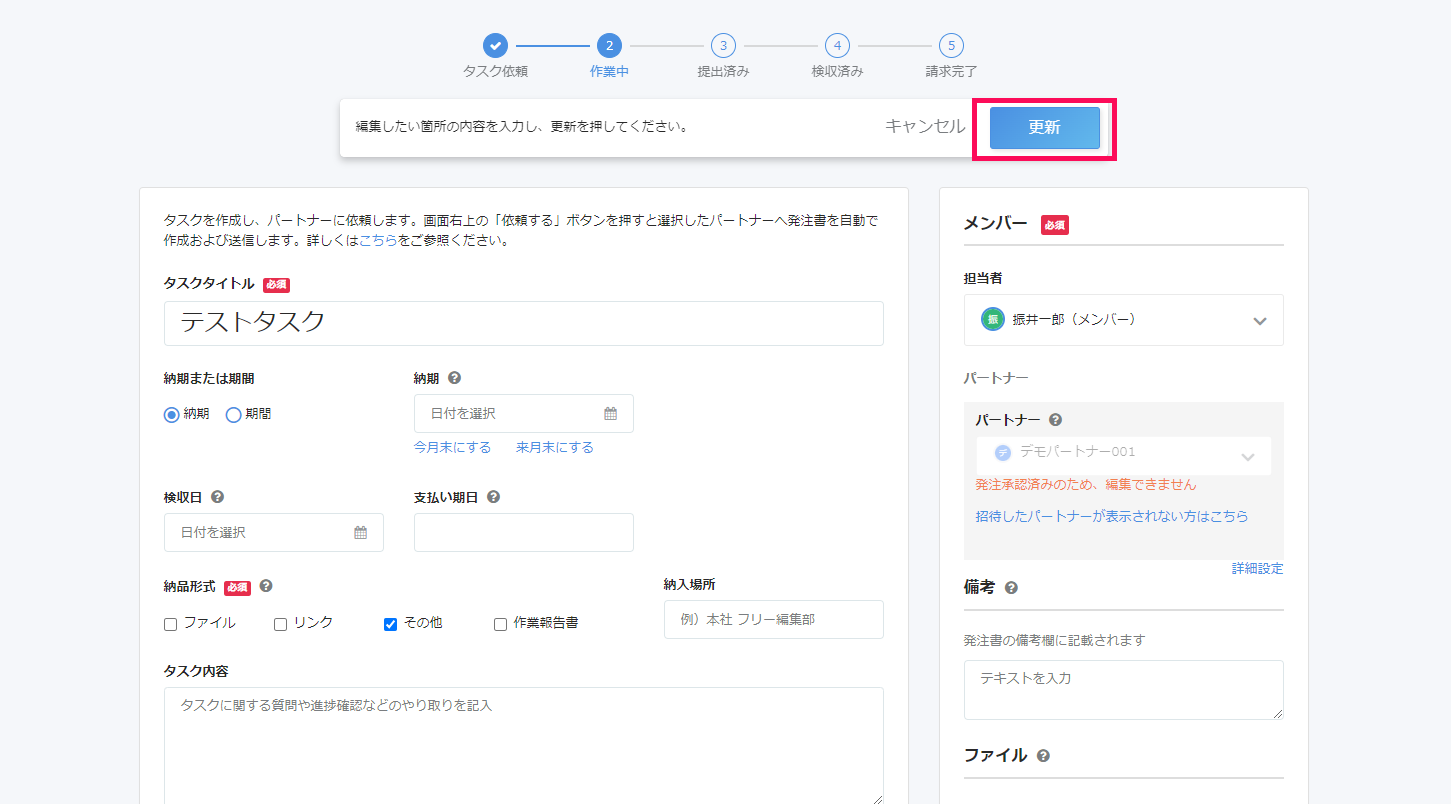Click the 更新 button
The height and width of the screenshot is (804, 1451).
(1045, 128)
